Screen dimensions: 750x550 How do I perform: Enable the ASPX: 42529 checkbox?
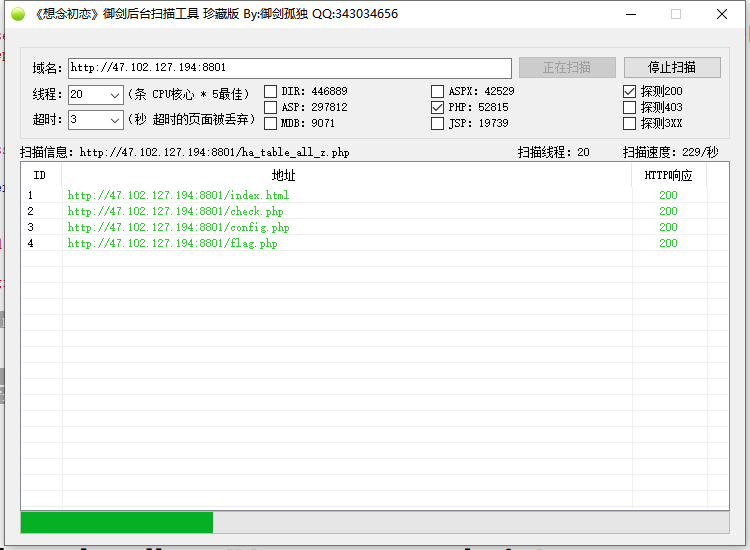coord(437,91)
